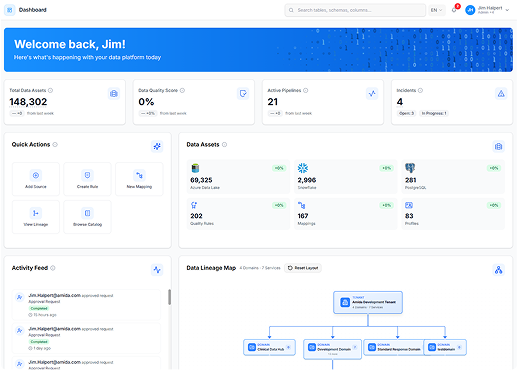Click the Data Quality Score card icon

[243, 94]
